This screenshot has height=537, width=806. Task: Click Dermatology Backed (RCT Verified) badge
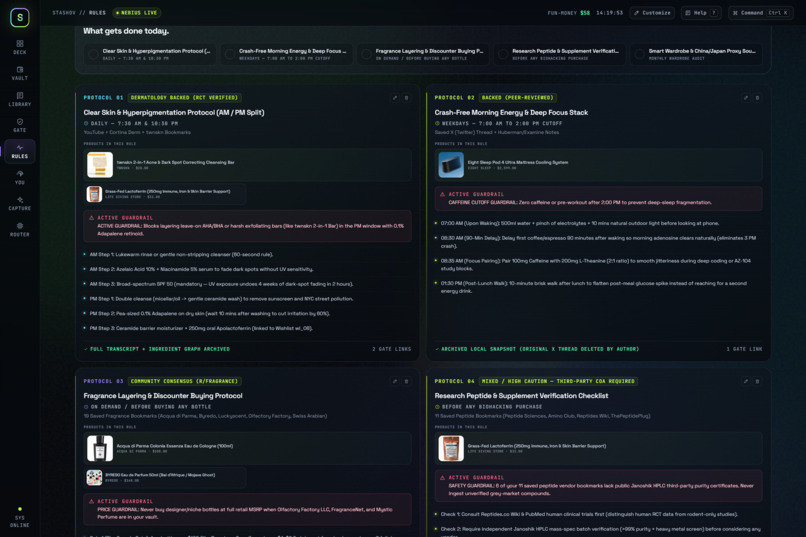[x=184, y=98]
